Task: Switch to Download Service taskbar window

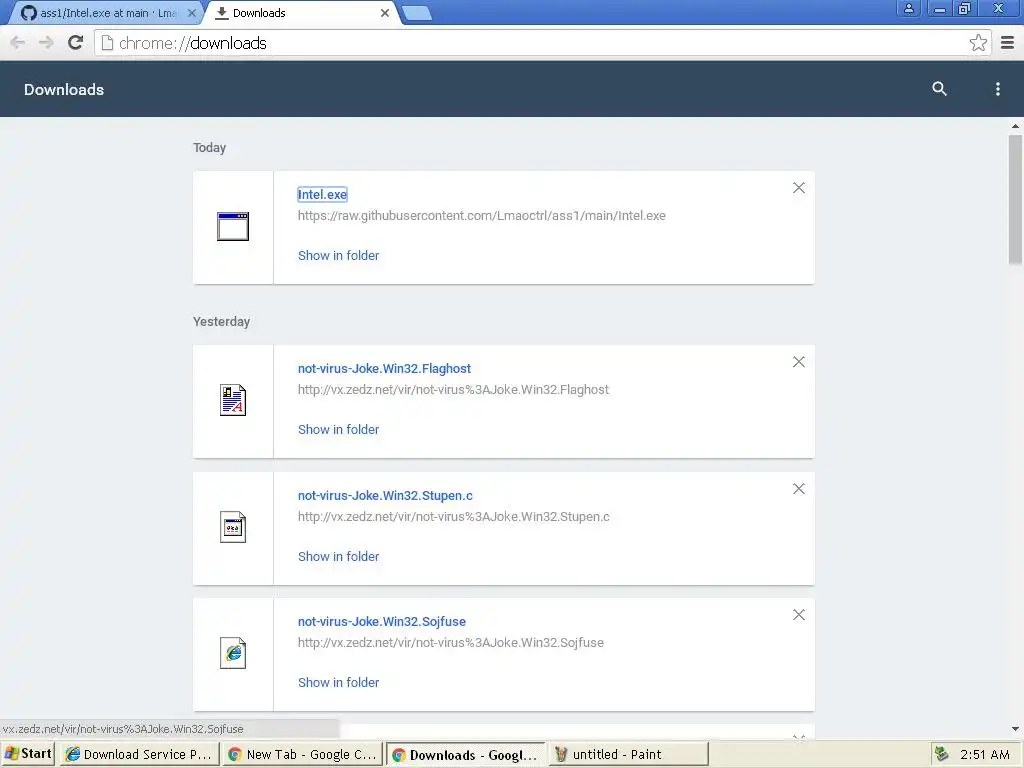Action: 139,754
